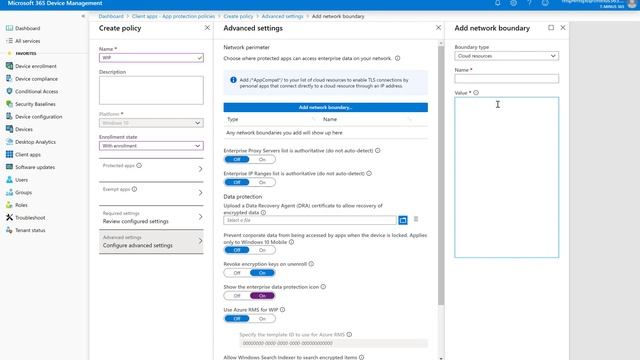Collapse the left sidebar with double chevron
Viewport: 640px width, 360px height.
83,16
